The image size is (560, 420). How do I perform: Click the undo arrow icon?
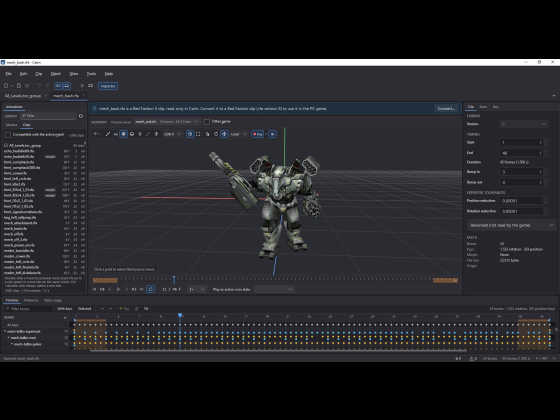[x=39, y=86]
